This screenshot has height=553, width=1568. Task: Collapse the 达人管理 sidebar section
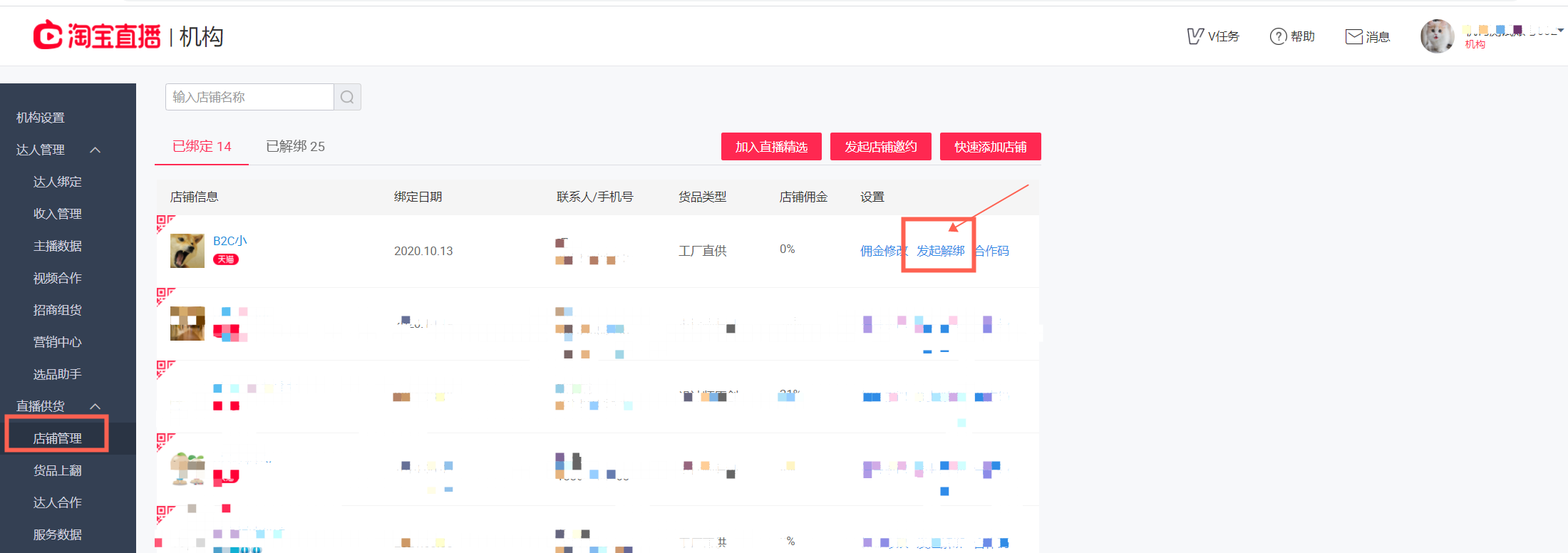coord(95,150)
